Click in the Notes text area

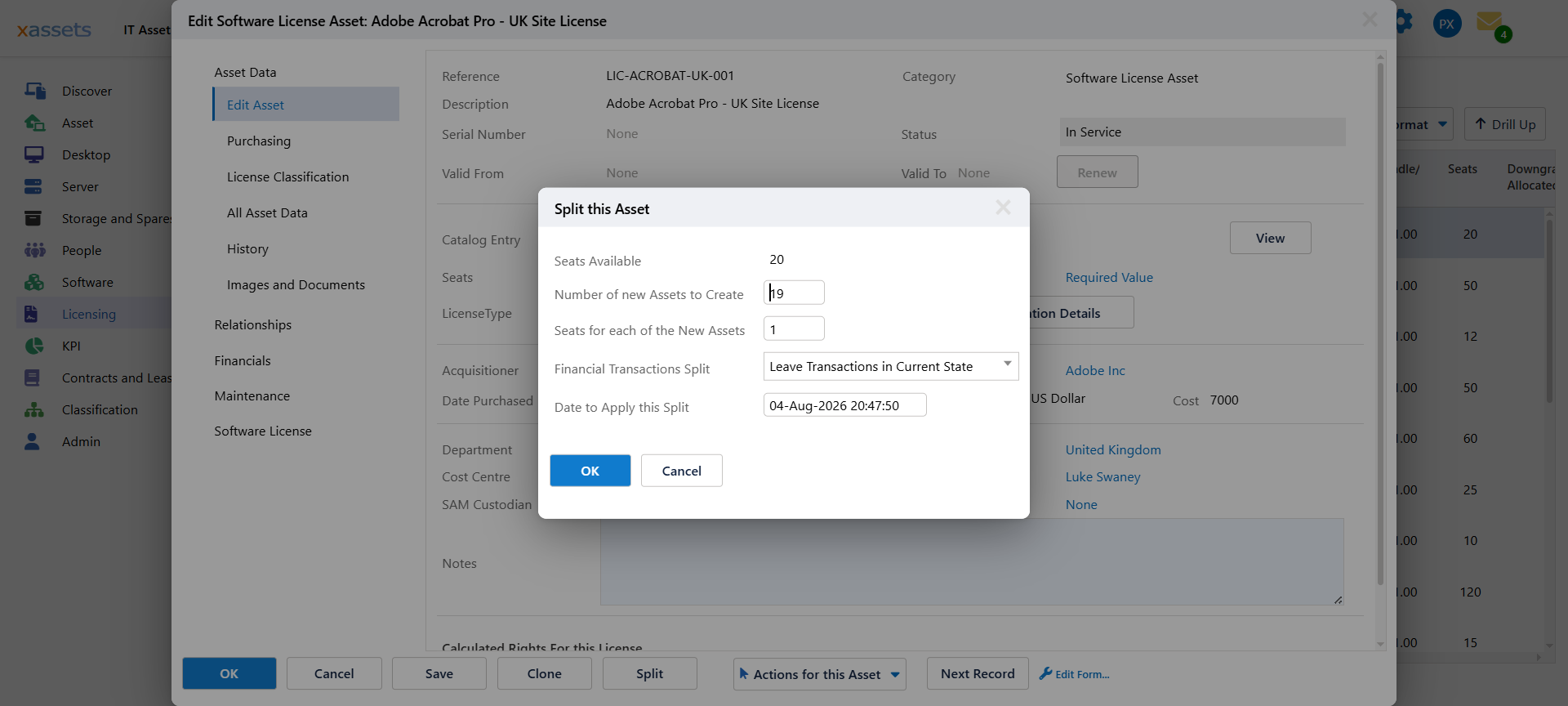[972, 562]
